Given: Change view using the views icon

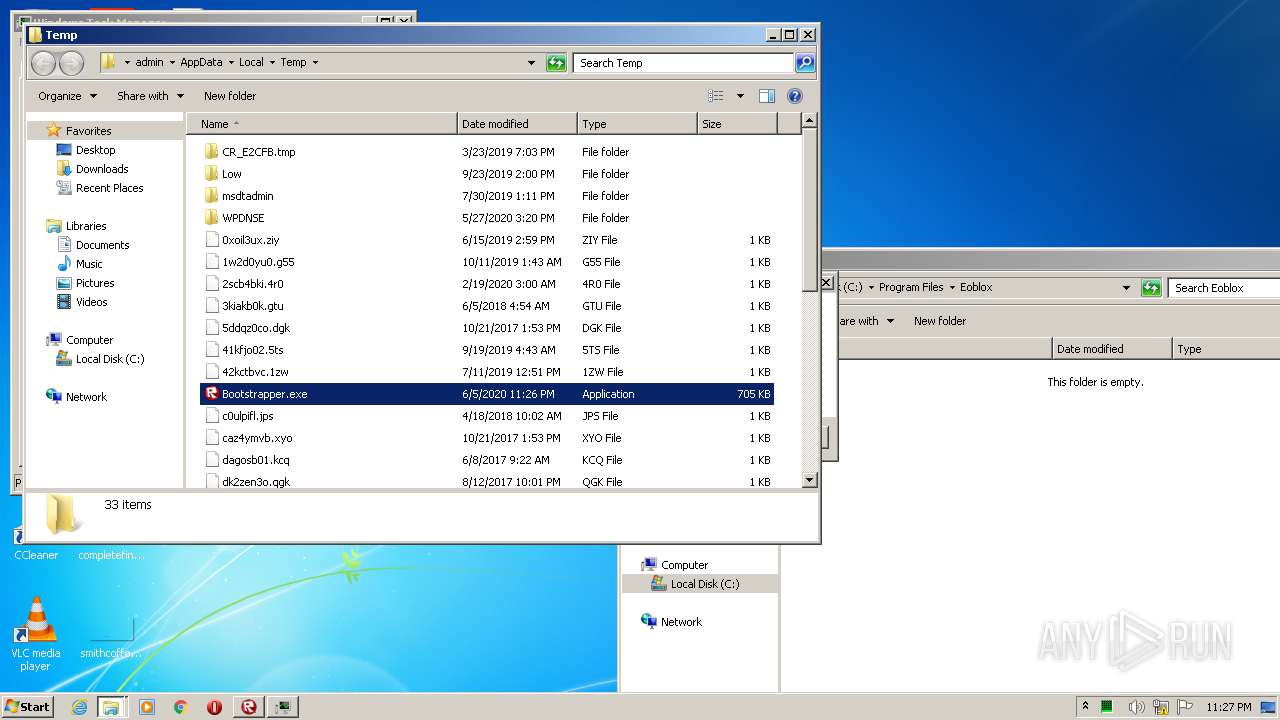Looking at the screenshot, I should click(x=716, y=96).
